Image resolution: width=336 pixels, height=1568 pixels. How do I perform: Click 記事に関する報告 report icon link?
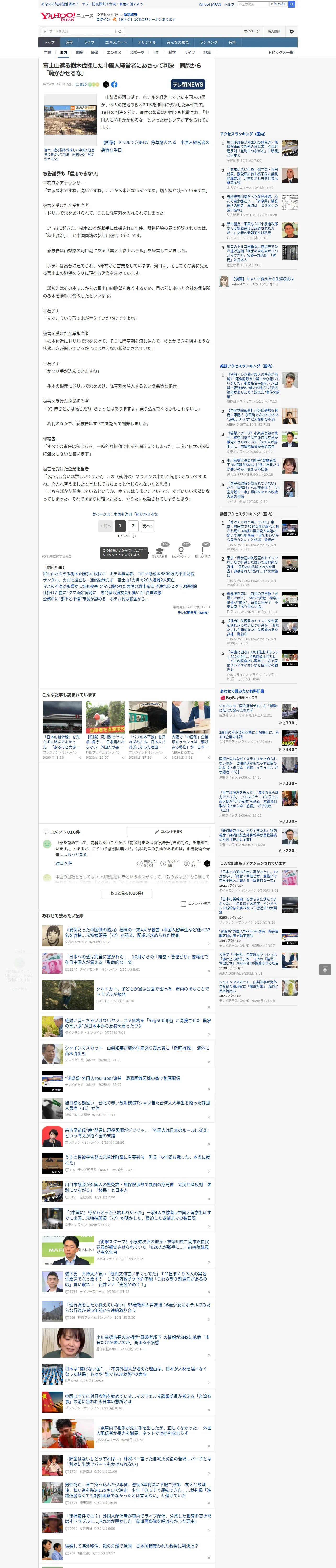[x=57, y=556]
